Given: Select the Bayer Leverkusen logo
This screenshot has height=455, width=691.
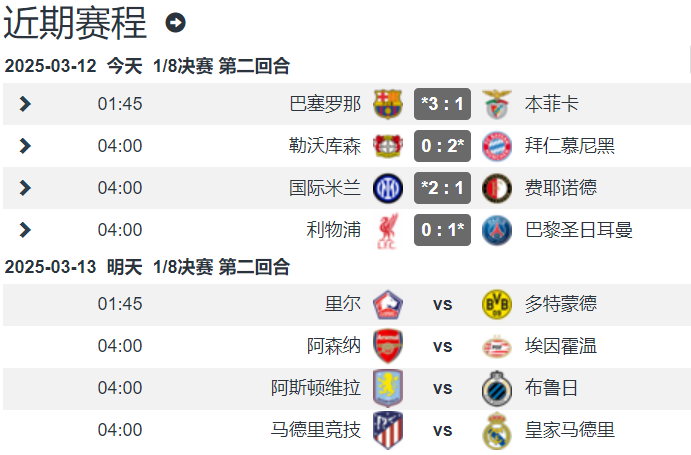Looking at the screenshot, I should (x=388, y=146).
